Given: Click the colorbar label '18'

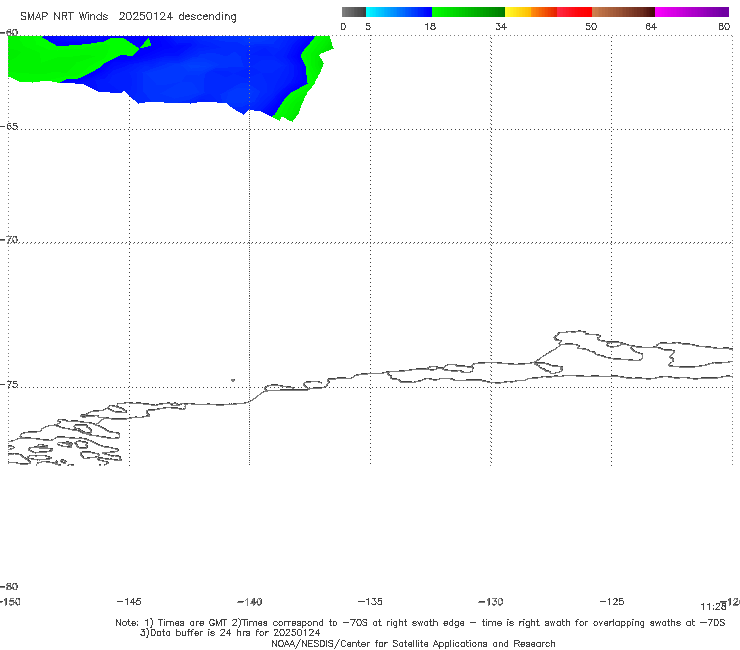Looking at the screenshot, I should 430,26.
